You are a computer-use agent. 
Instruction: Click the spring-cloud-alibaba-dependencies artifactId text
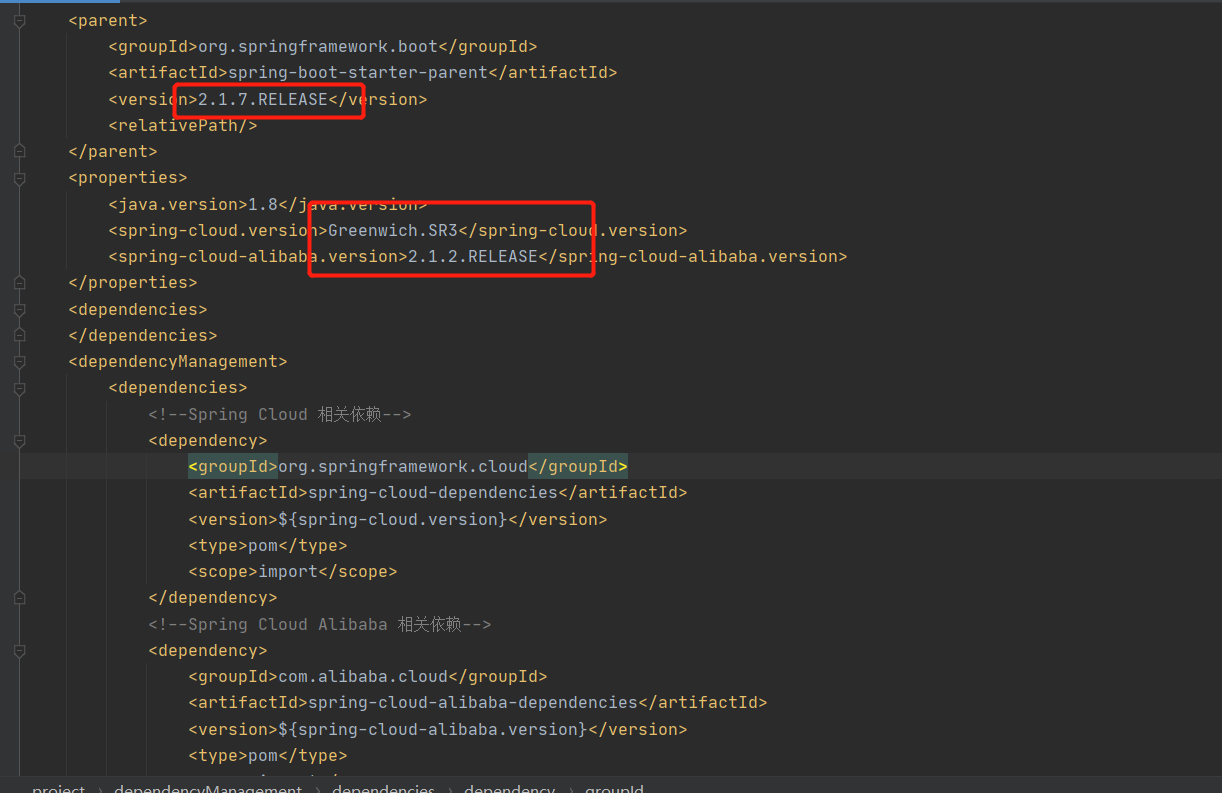click(473, 702)
